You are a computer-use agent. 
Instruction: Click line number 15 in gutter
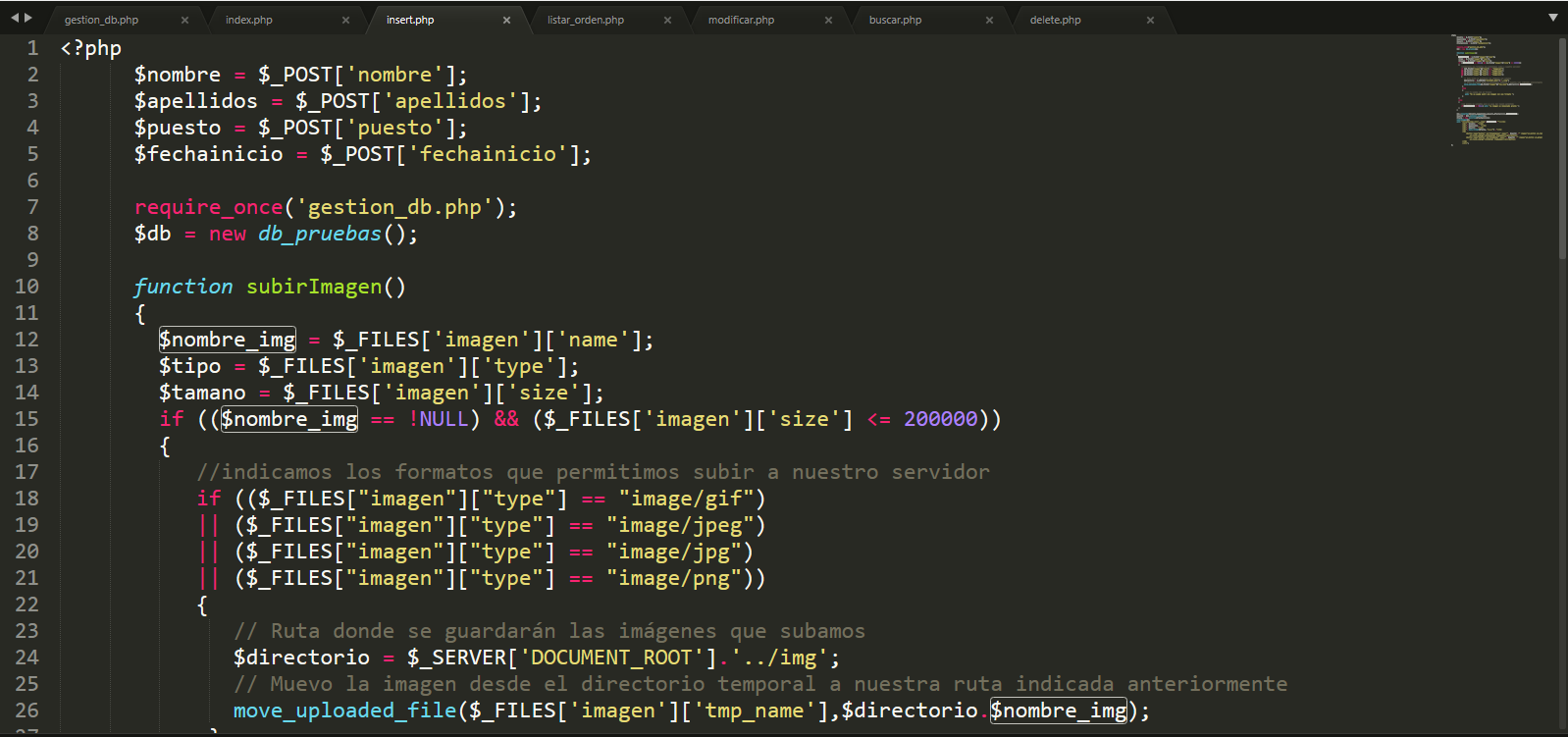pyautogui.click(x=26, y=419)
